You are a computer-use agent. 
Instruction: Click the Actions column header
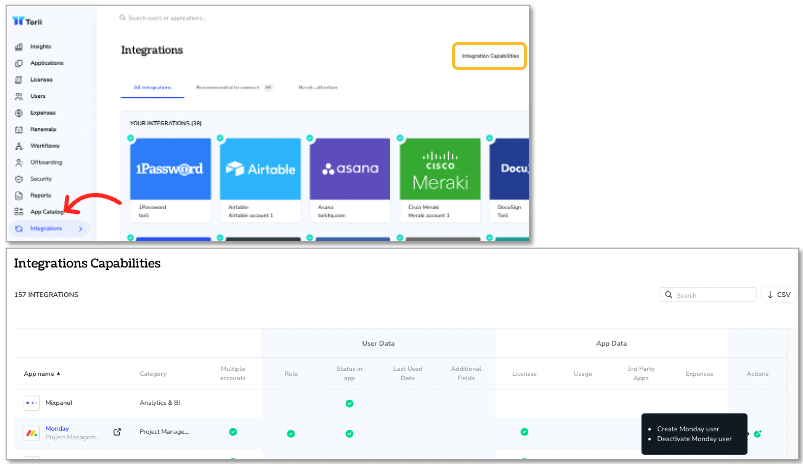[757, 374]
